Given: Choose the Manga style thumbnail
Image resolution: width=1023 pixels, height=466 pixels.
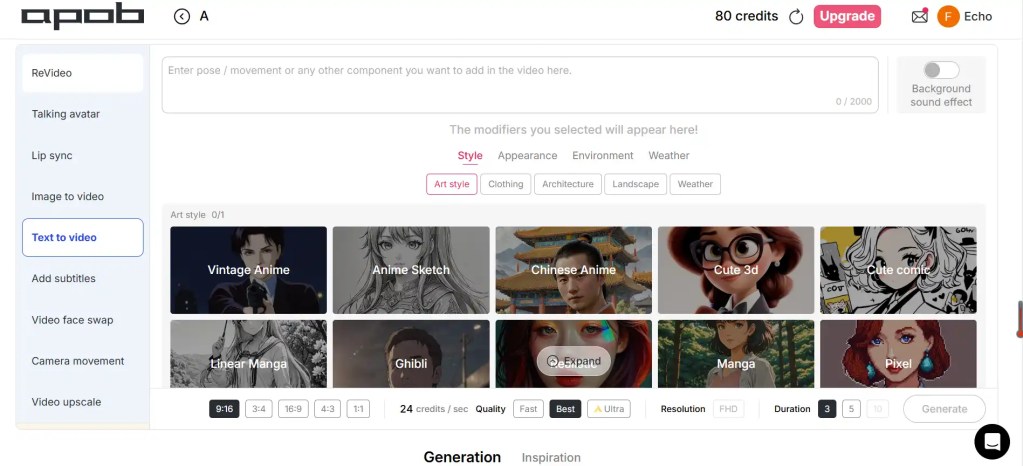Looking at the screenshot, I should [x=736, y=354].
